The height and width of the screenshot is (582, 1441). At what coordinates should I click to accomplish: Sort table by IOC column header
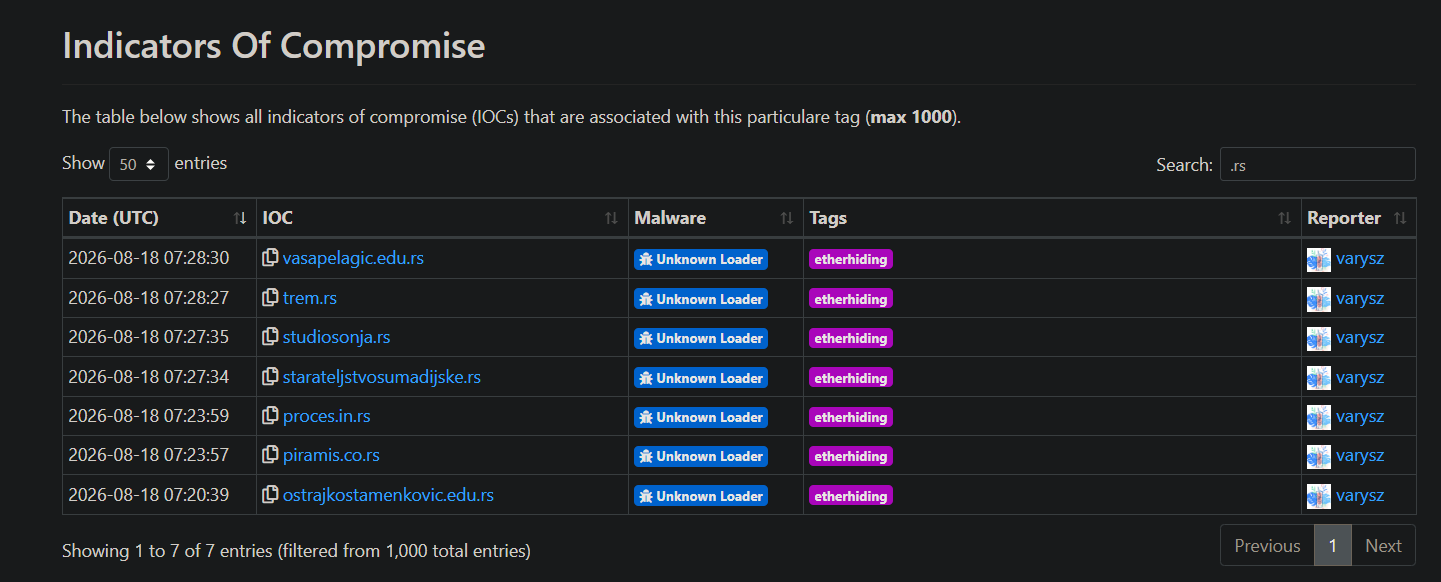click(442, 218)
